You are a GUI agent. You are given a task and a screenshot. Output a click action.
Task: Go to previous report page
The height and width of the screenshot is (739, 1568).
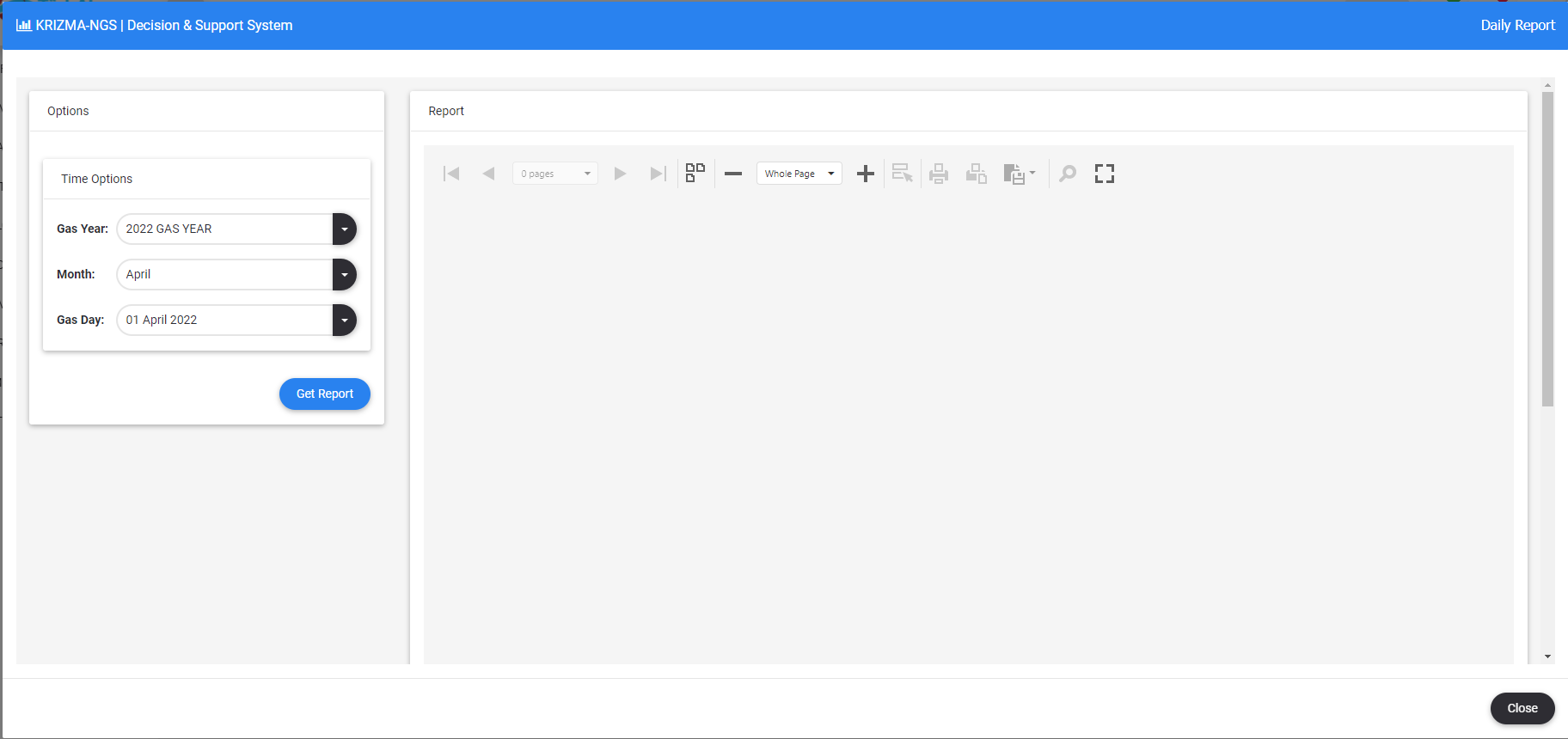coord(488,174)
